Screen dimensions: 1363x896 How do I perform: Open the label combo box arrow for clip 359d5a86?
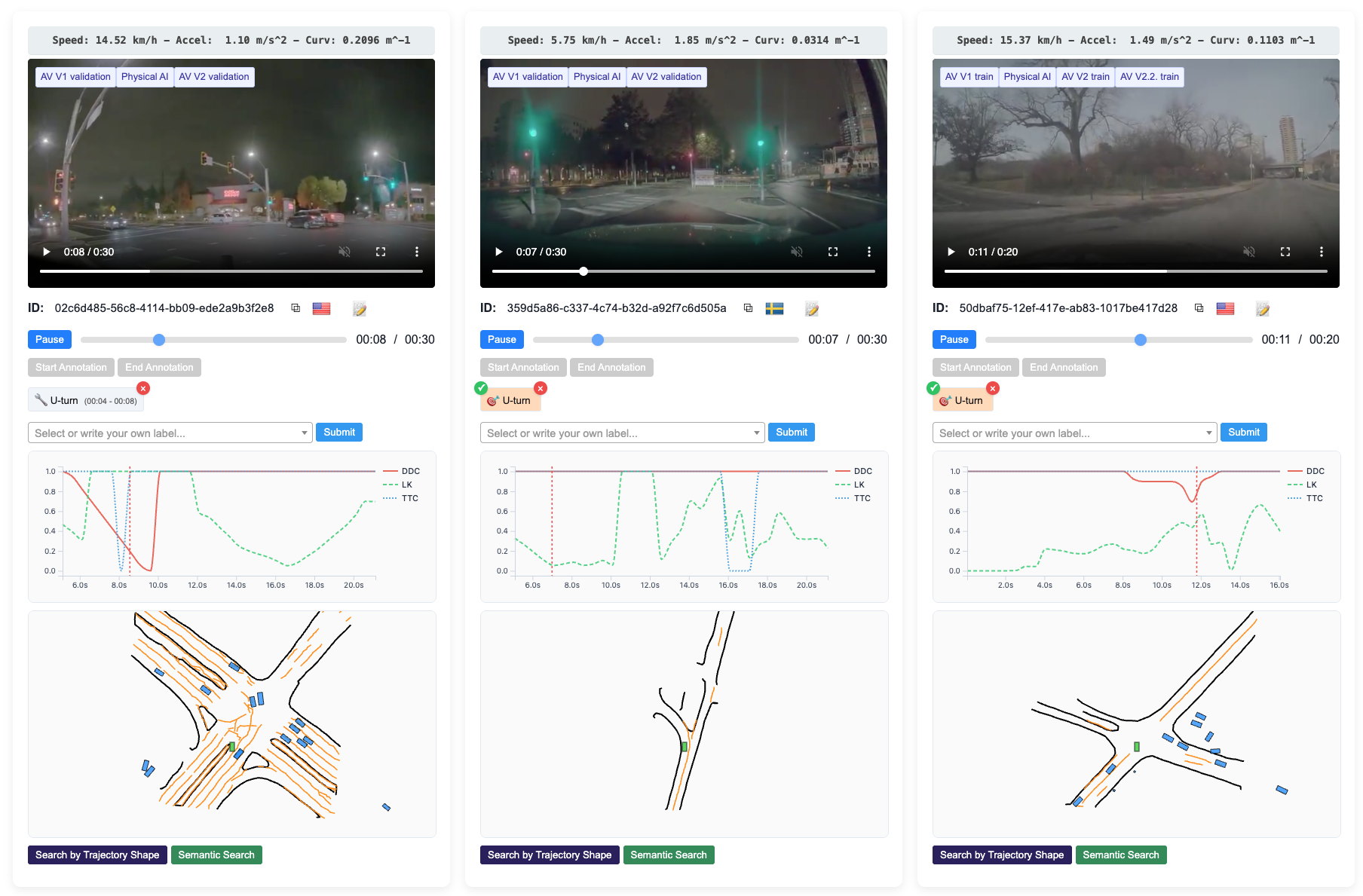click(756, 433)
